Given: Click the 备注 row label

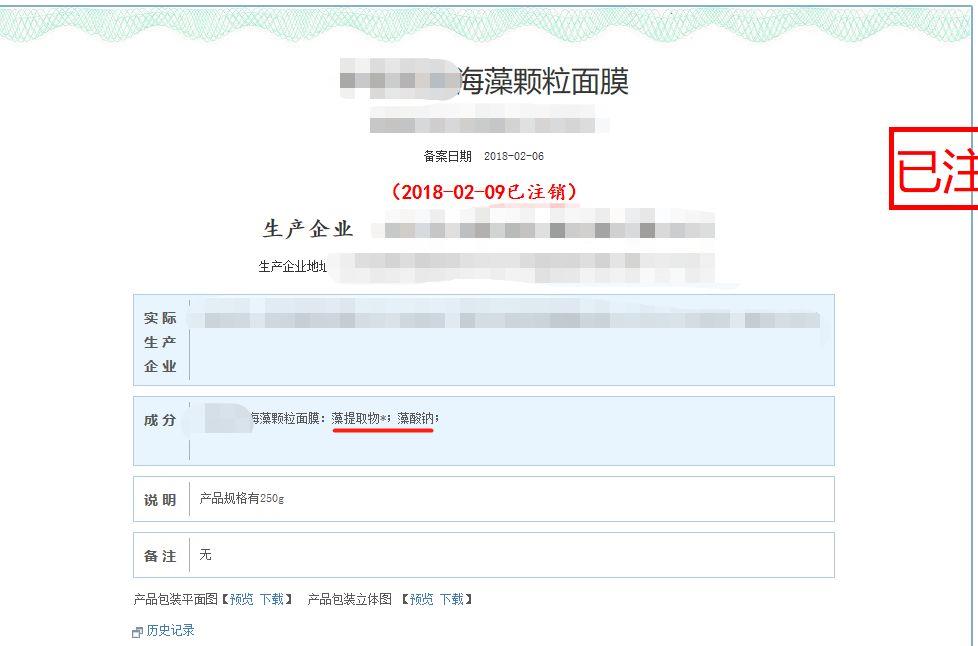Looking at the screenshot, I should (160, 556).
